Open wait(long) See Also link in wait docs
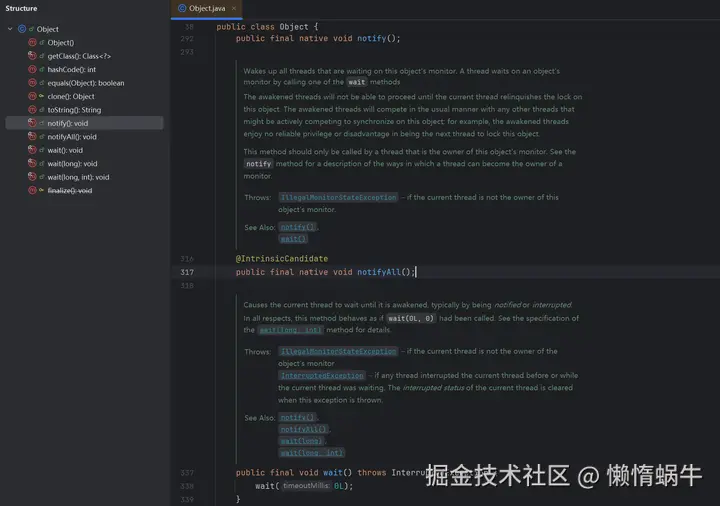 [301, 441]
